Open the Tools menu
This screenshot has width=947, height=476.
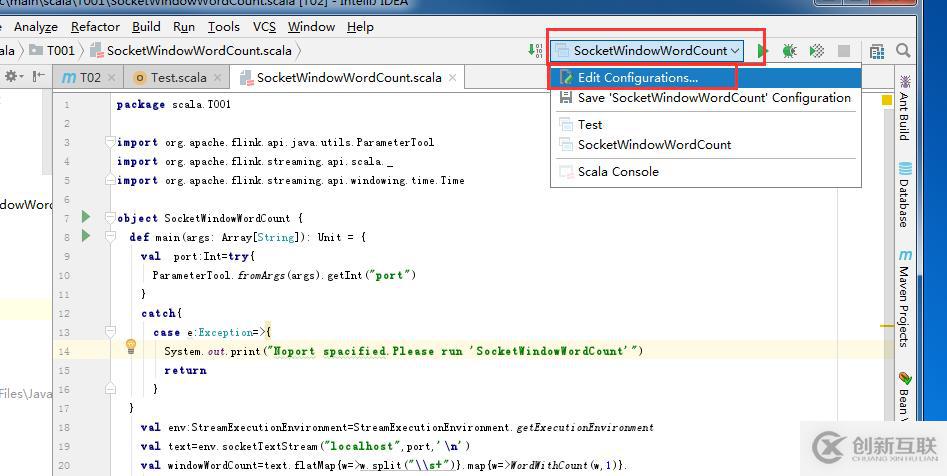(223, 27)
